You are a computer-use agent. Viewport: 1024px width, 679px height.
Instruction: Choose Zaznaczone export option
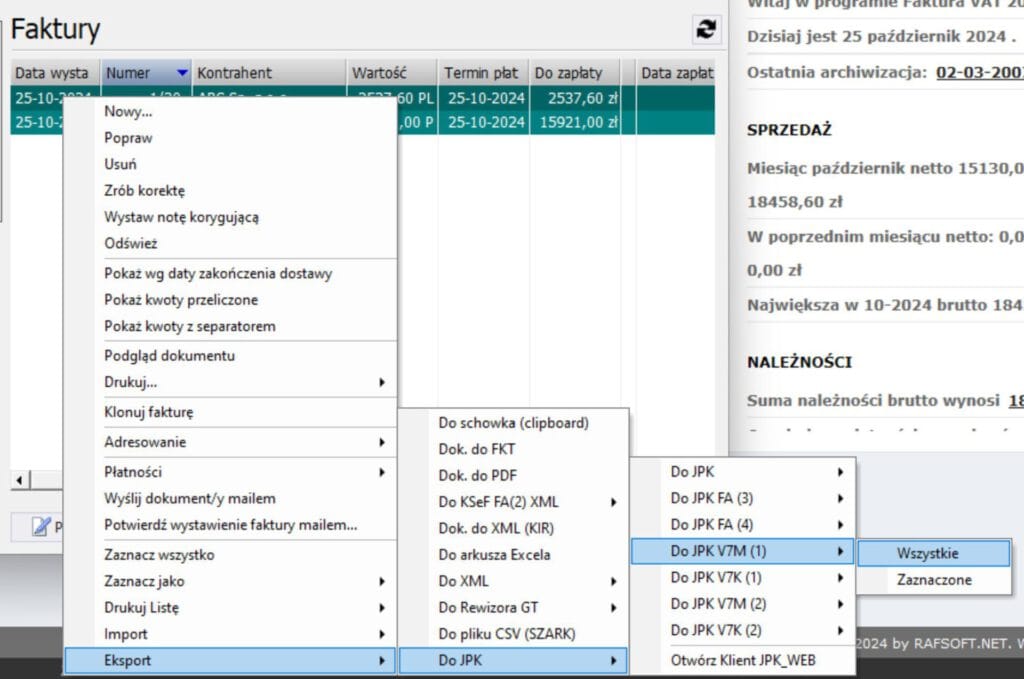point(933,579)
